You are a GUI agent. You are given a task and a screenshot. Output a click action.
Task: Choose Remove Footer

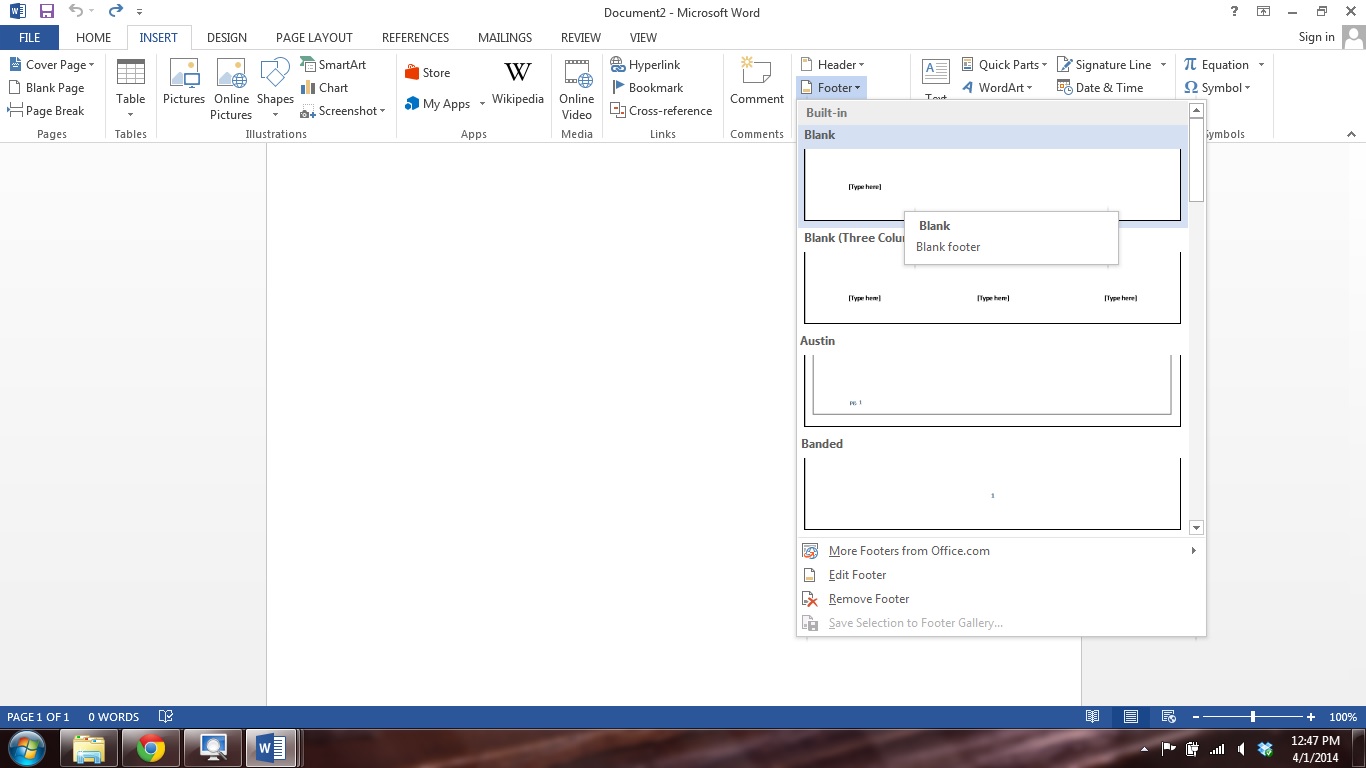coord(1001,599)
